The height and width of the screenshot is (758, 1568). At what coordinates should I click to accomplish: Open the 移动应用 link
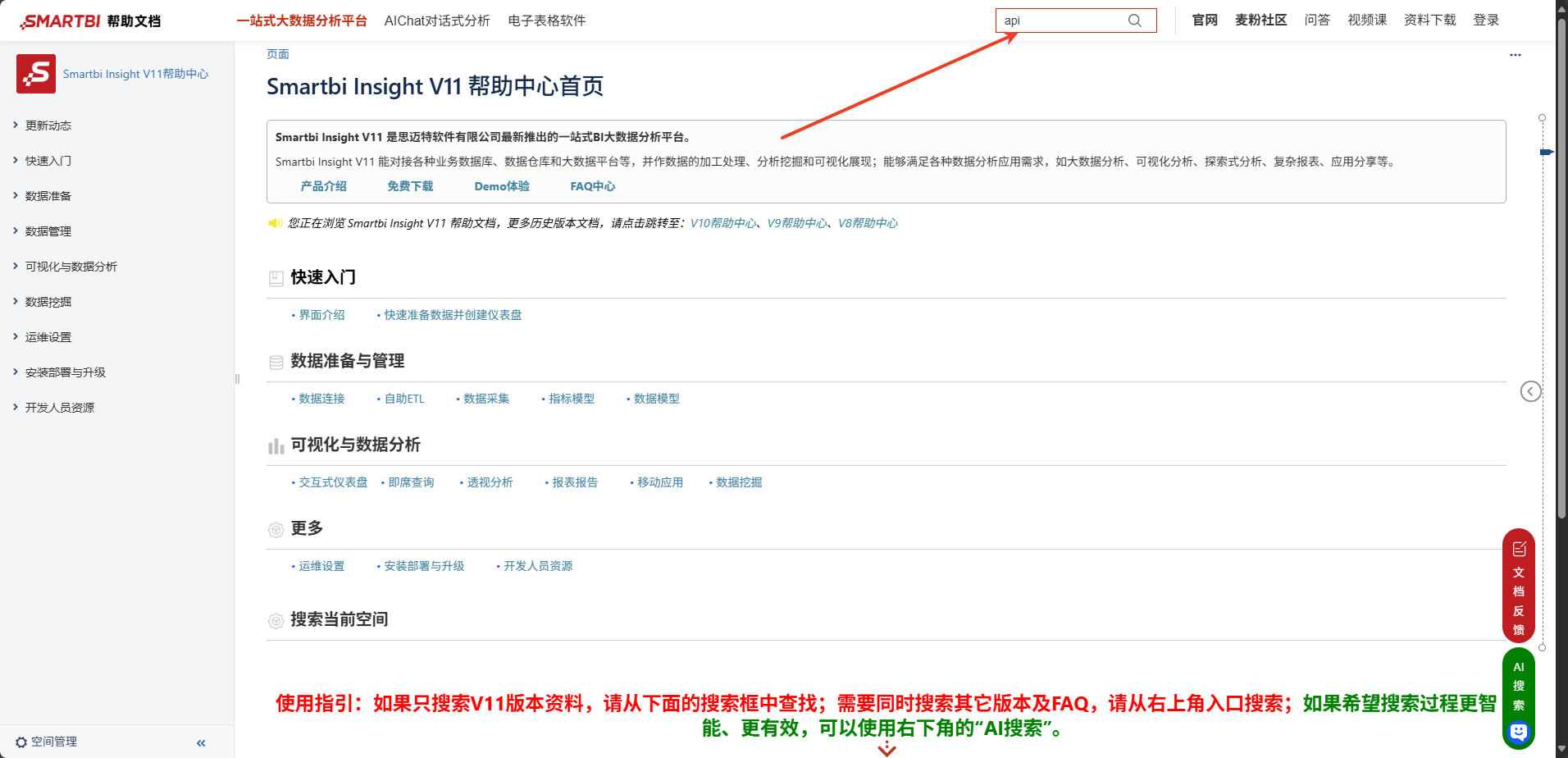point(660,482)
